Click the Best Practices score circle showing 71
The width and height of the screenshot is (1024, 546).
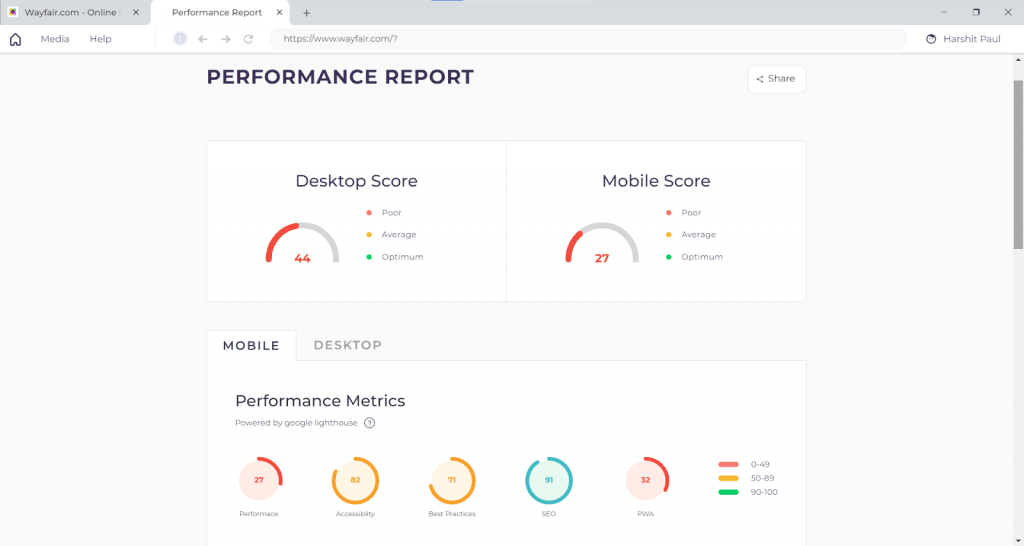452,480
